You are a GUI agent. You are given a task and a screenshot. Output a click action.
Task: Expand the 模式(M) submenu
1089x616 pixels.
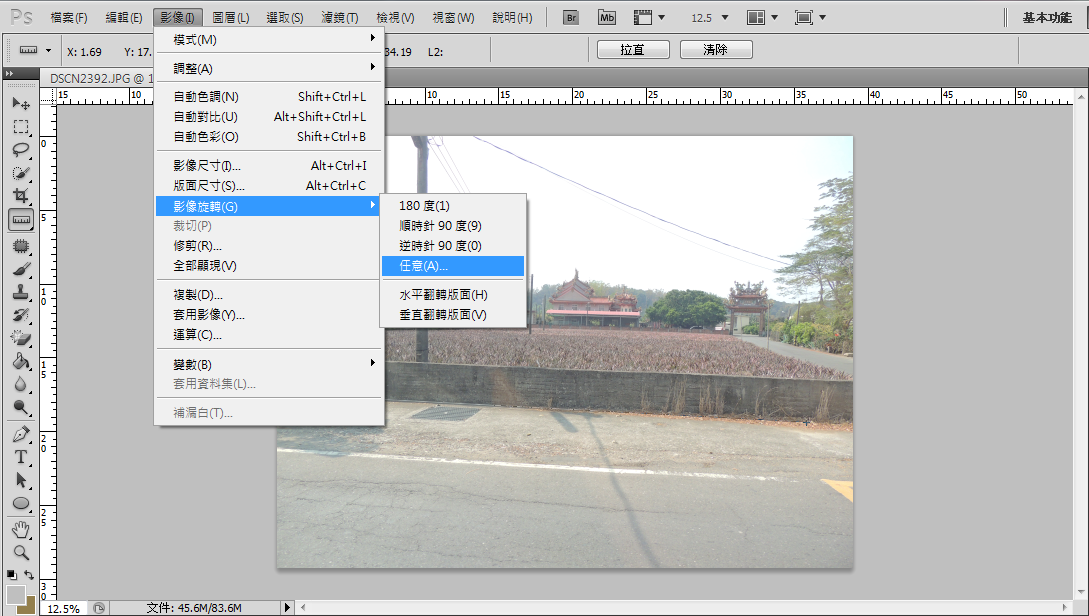click(x=269, y=40)
